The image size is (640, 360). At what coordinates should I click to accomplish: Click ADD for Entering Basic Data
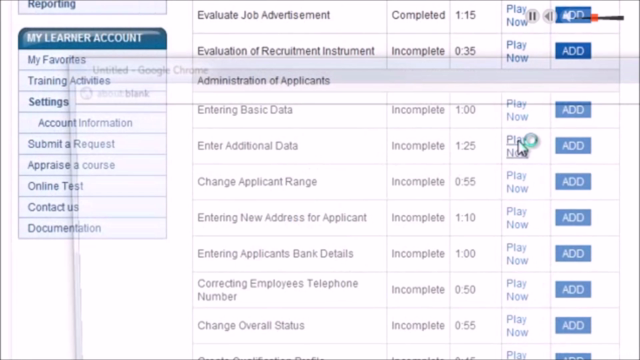[x=573, y=110]
